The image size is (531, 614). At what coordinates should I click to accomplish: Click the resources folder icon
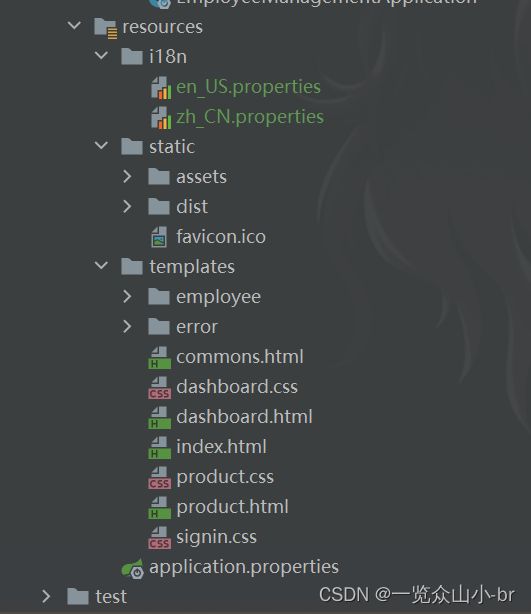point(105,28)
